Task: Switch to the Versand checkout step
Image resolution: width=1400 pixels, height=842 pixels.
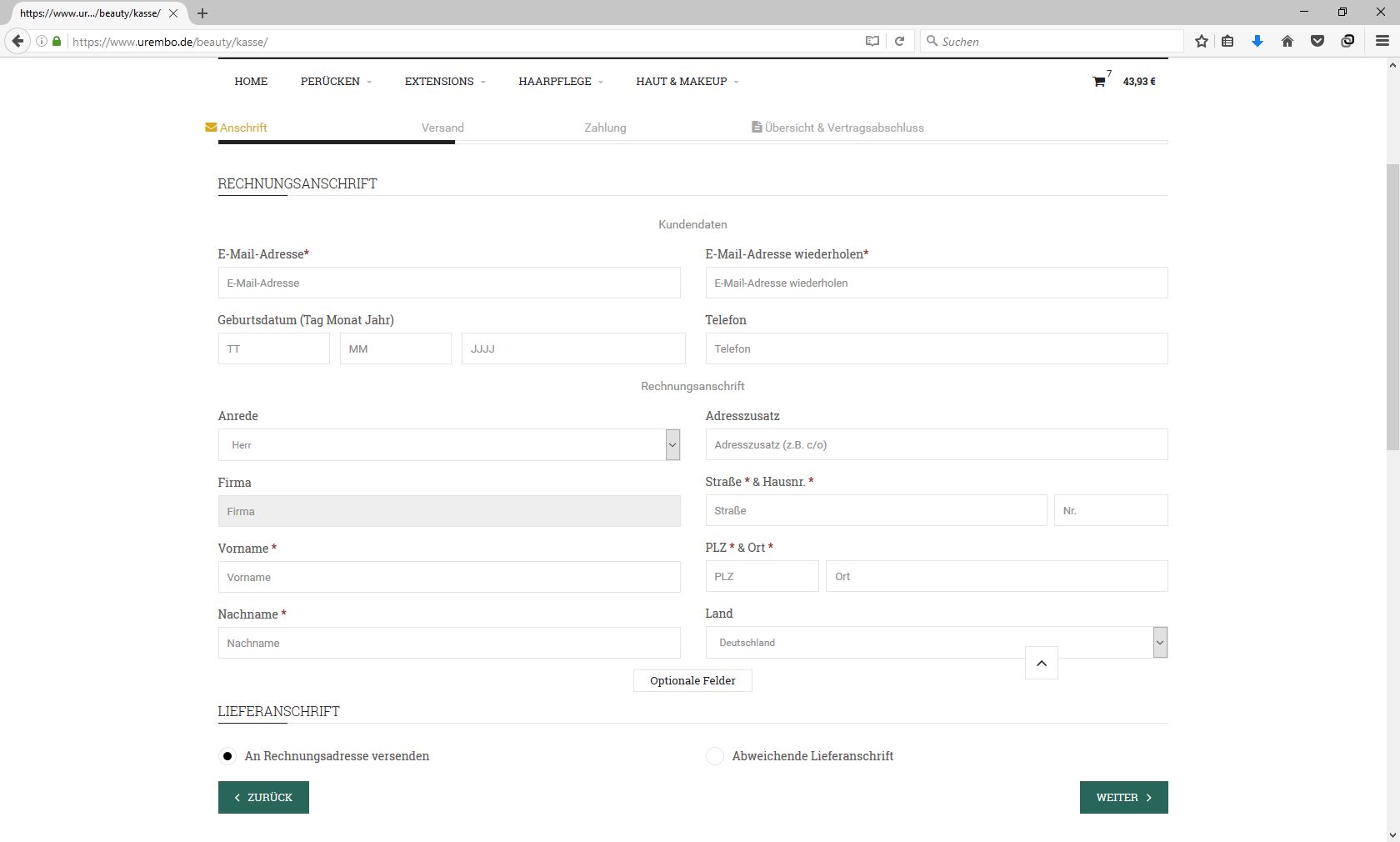Action: 442,128
